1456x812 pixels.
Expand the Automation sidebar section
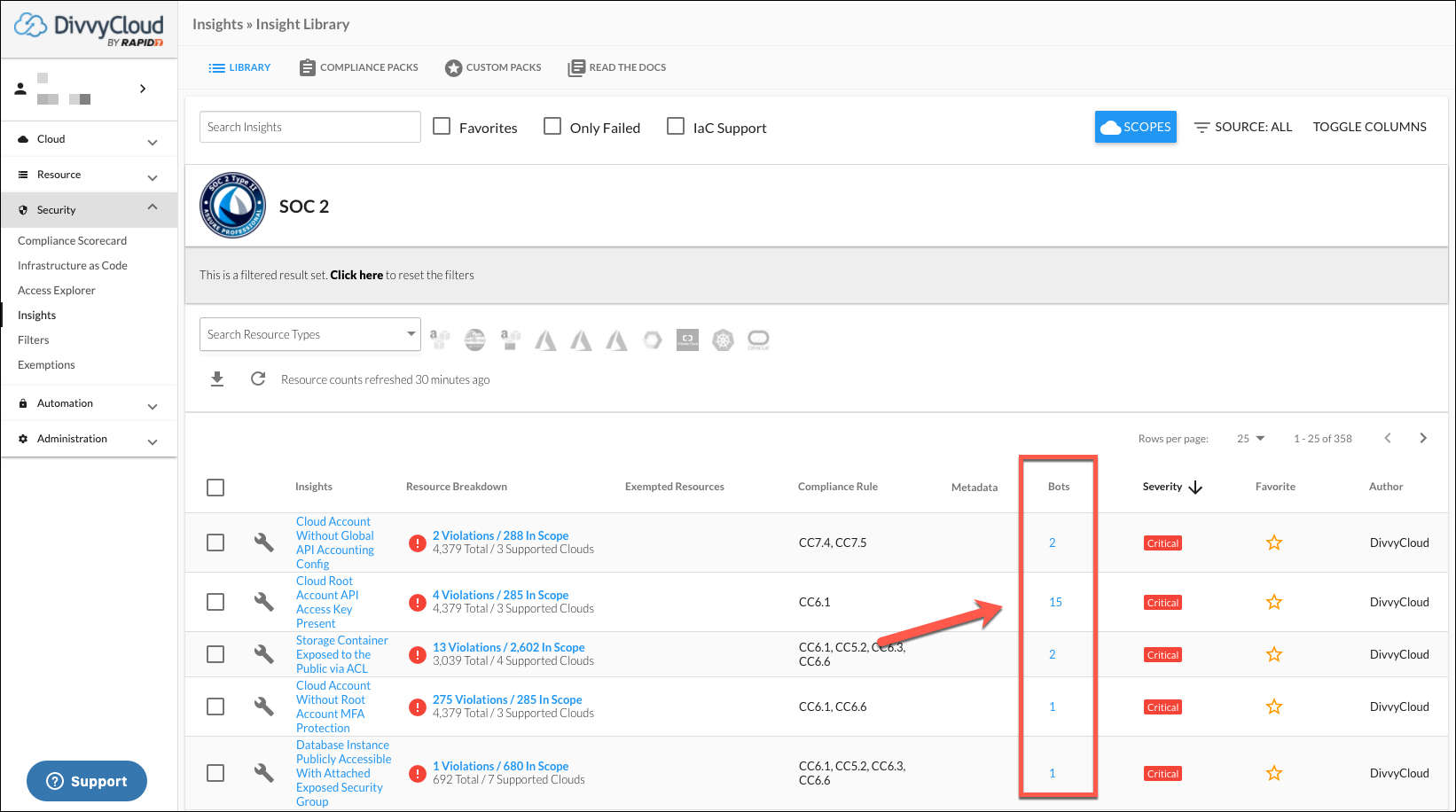point(89,403)
